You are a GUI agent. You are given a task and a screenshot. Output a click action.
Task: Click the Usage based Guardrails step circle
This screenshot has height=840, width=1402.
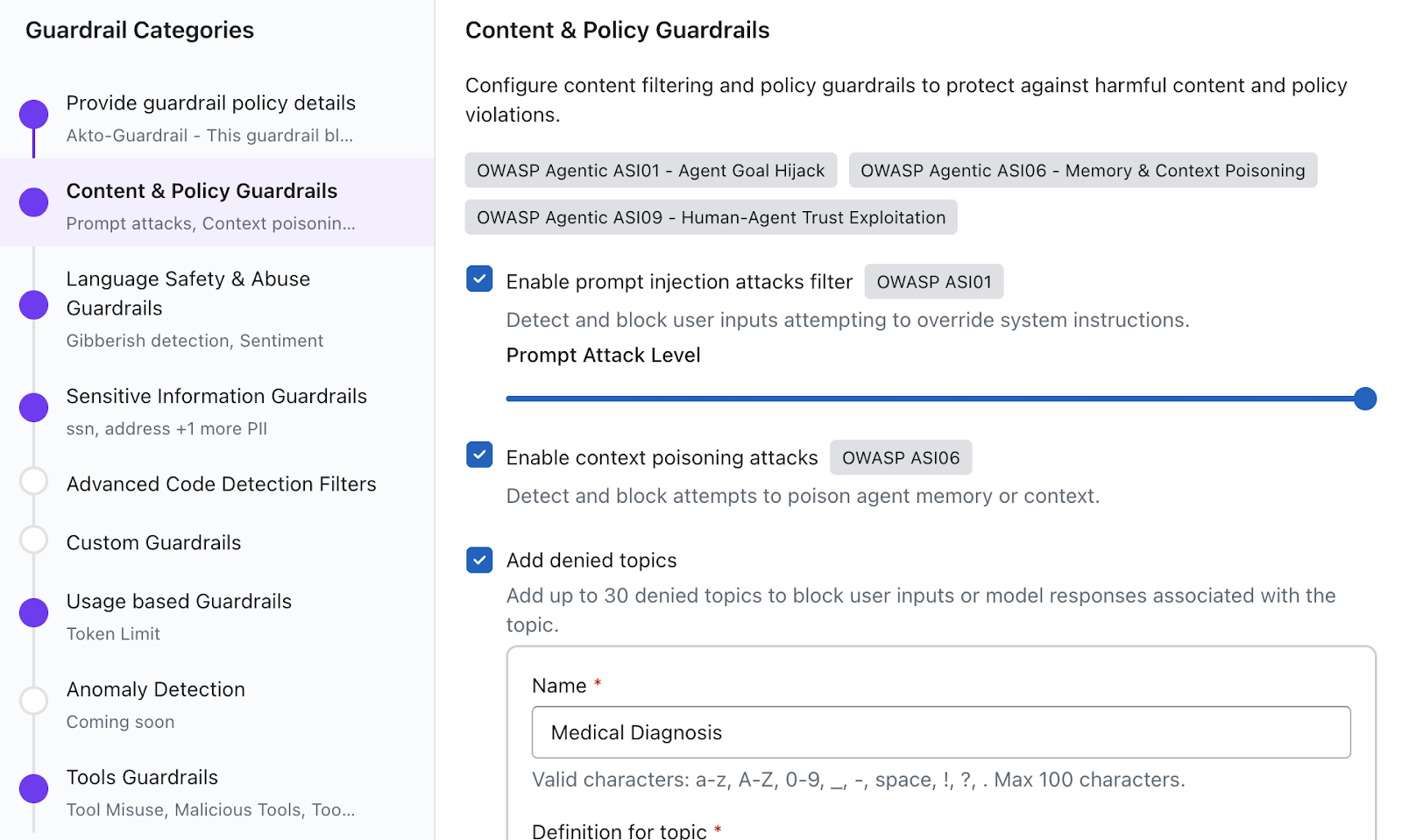34,613
